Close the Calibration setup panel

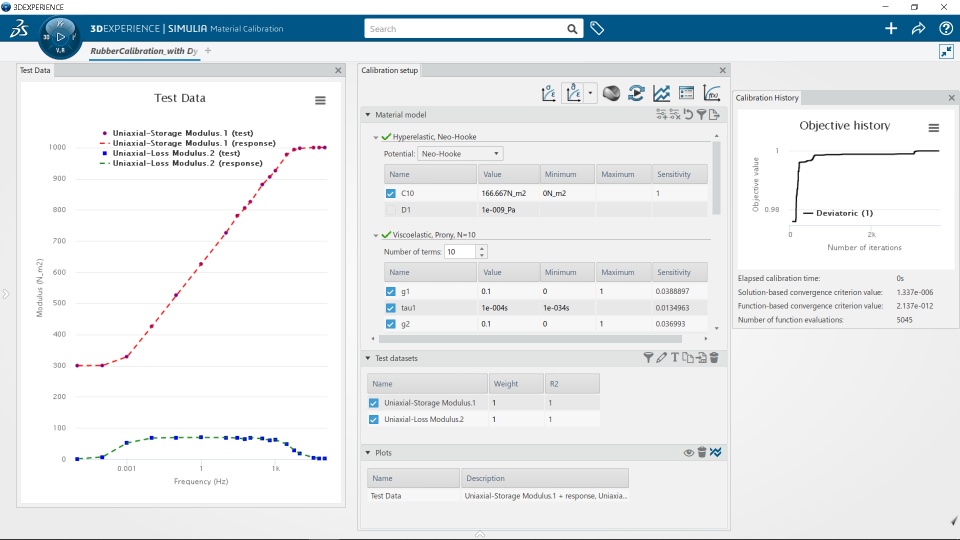point(722,70)
